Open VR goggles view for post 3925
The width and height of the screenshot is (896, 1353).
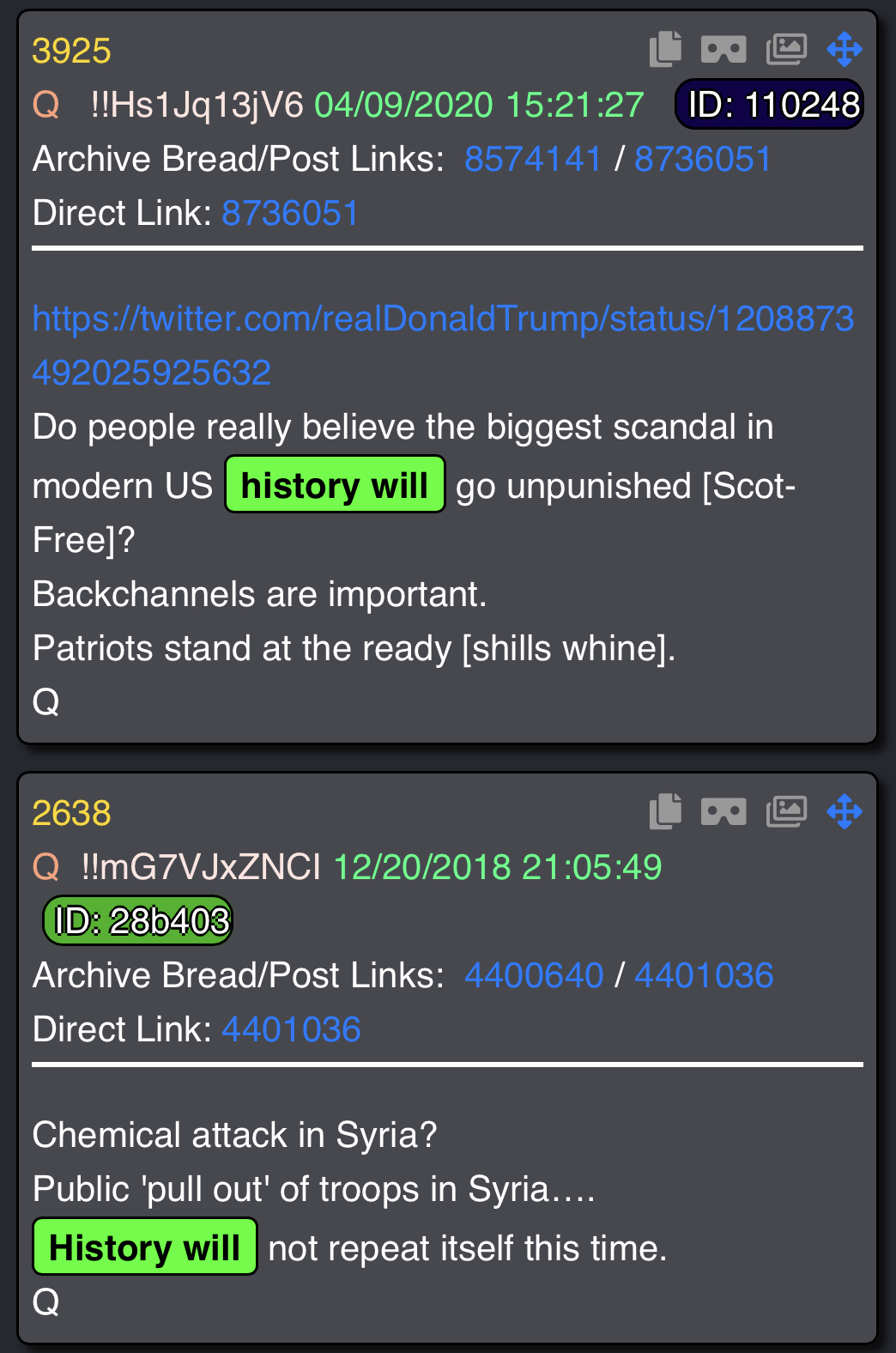point(723,50)
